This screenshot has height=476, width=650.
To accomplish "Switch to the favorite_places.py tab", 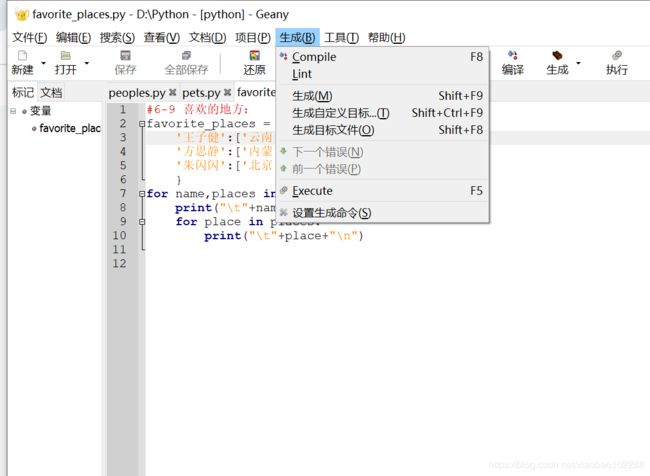I will pyautogui.click(x=256, y=92).
